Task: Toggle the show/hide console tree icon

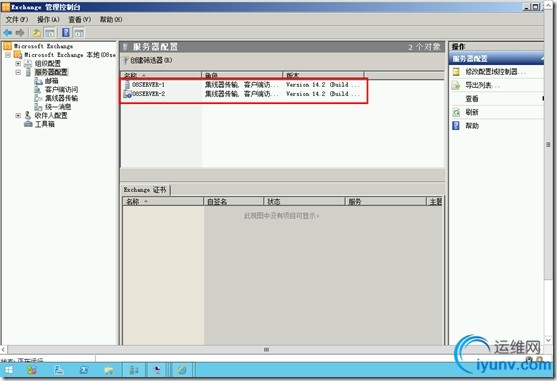Action: 50,33
